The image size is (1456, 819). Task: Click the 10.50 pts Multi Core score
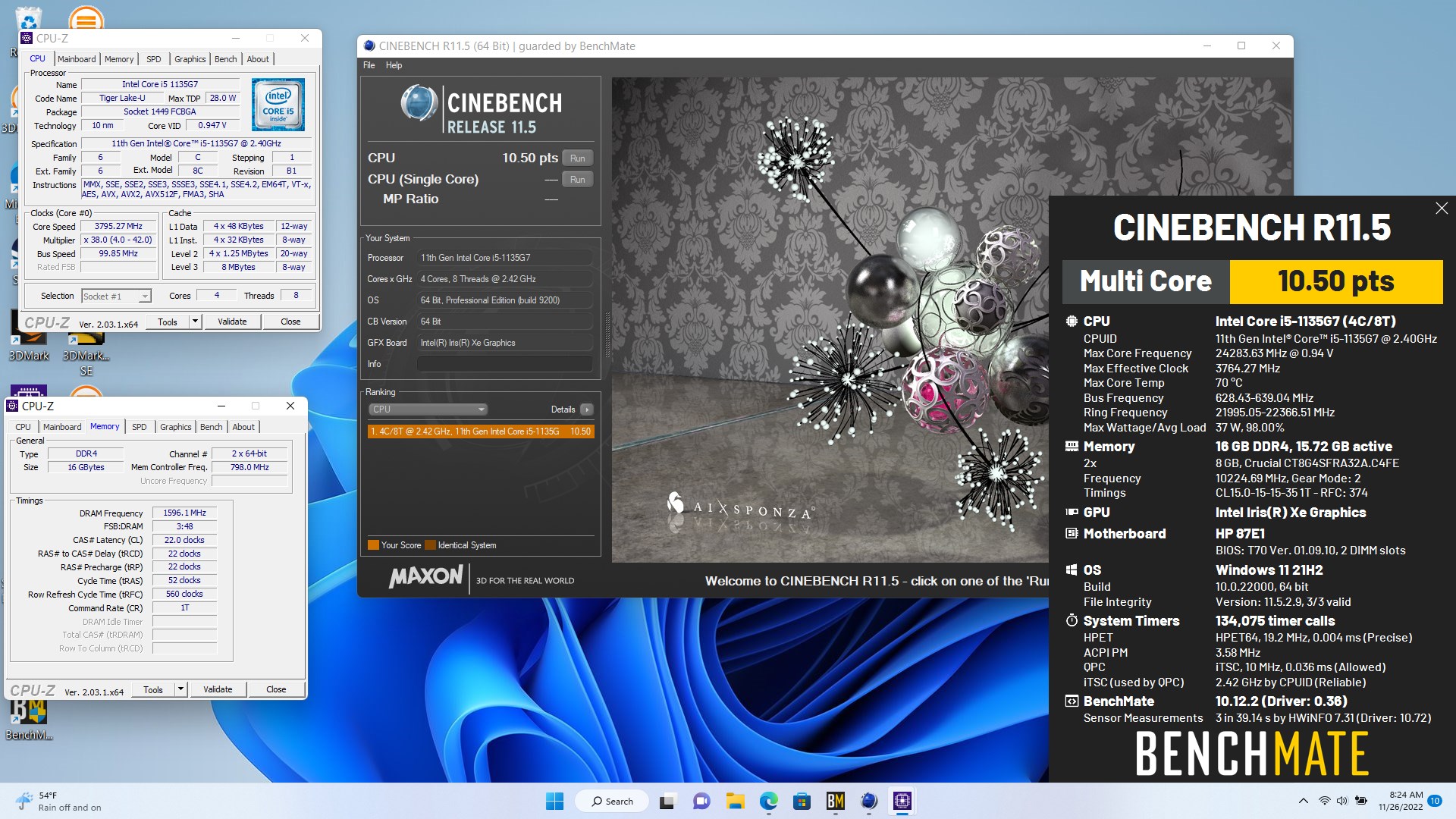[1335, 281]
